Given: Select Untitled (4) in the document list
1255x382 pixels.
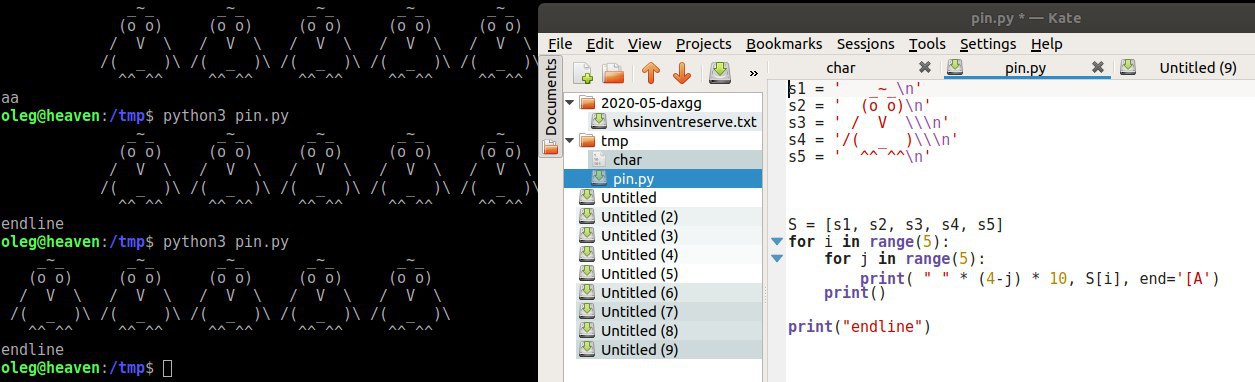Looking at the screenshot, I should [640, 255].
